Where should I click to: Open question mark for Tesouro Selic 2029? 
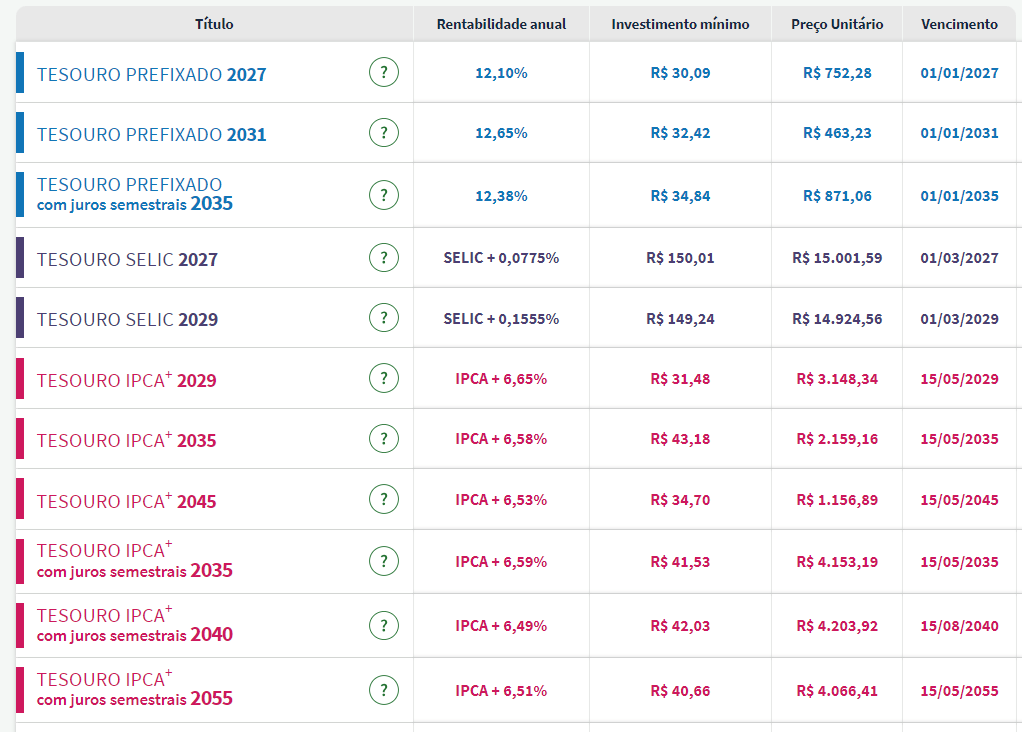[x=383, y=318]
